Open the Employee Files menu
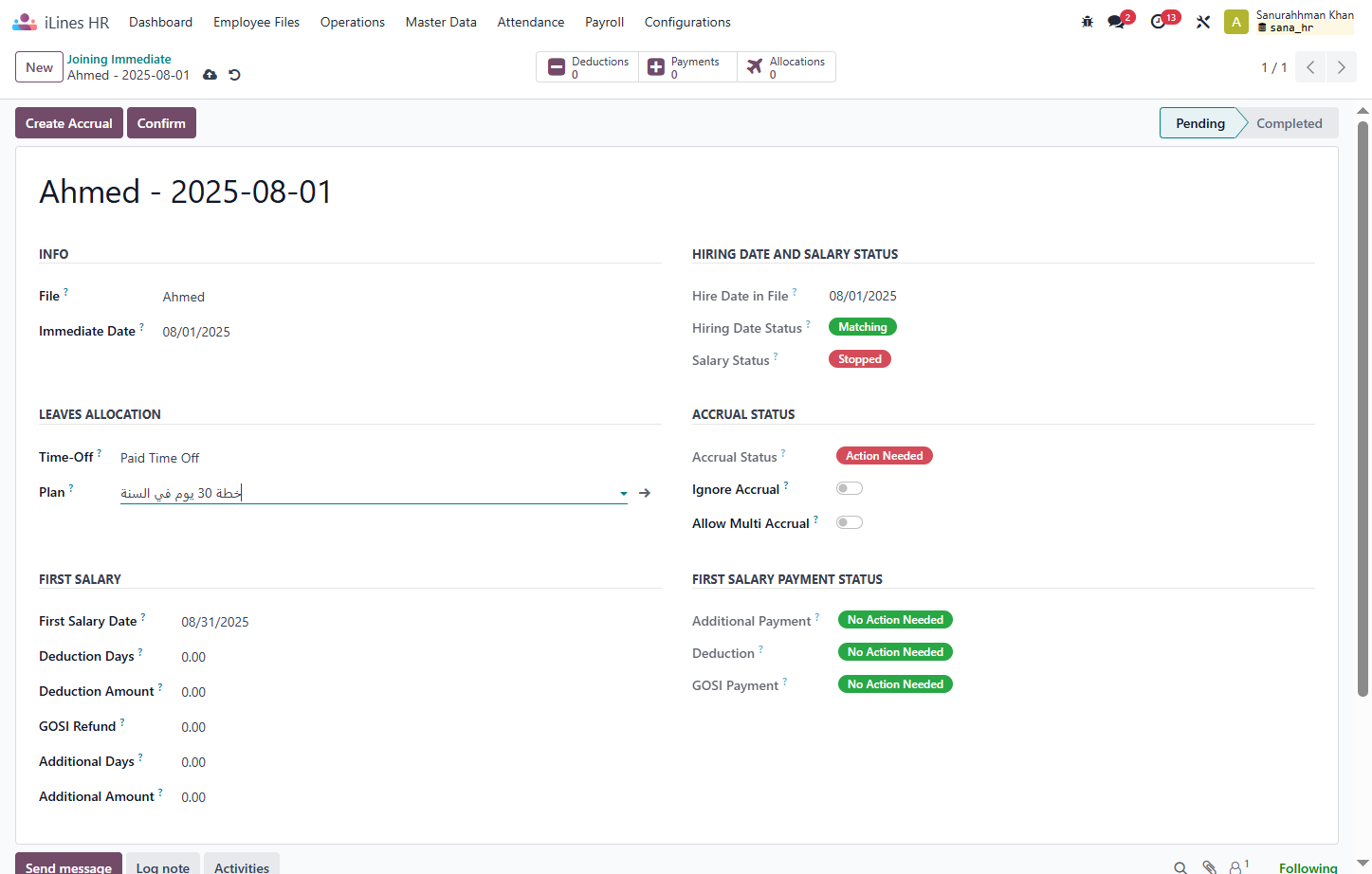Screen dimensions: 1372x874 point(256,22)
